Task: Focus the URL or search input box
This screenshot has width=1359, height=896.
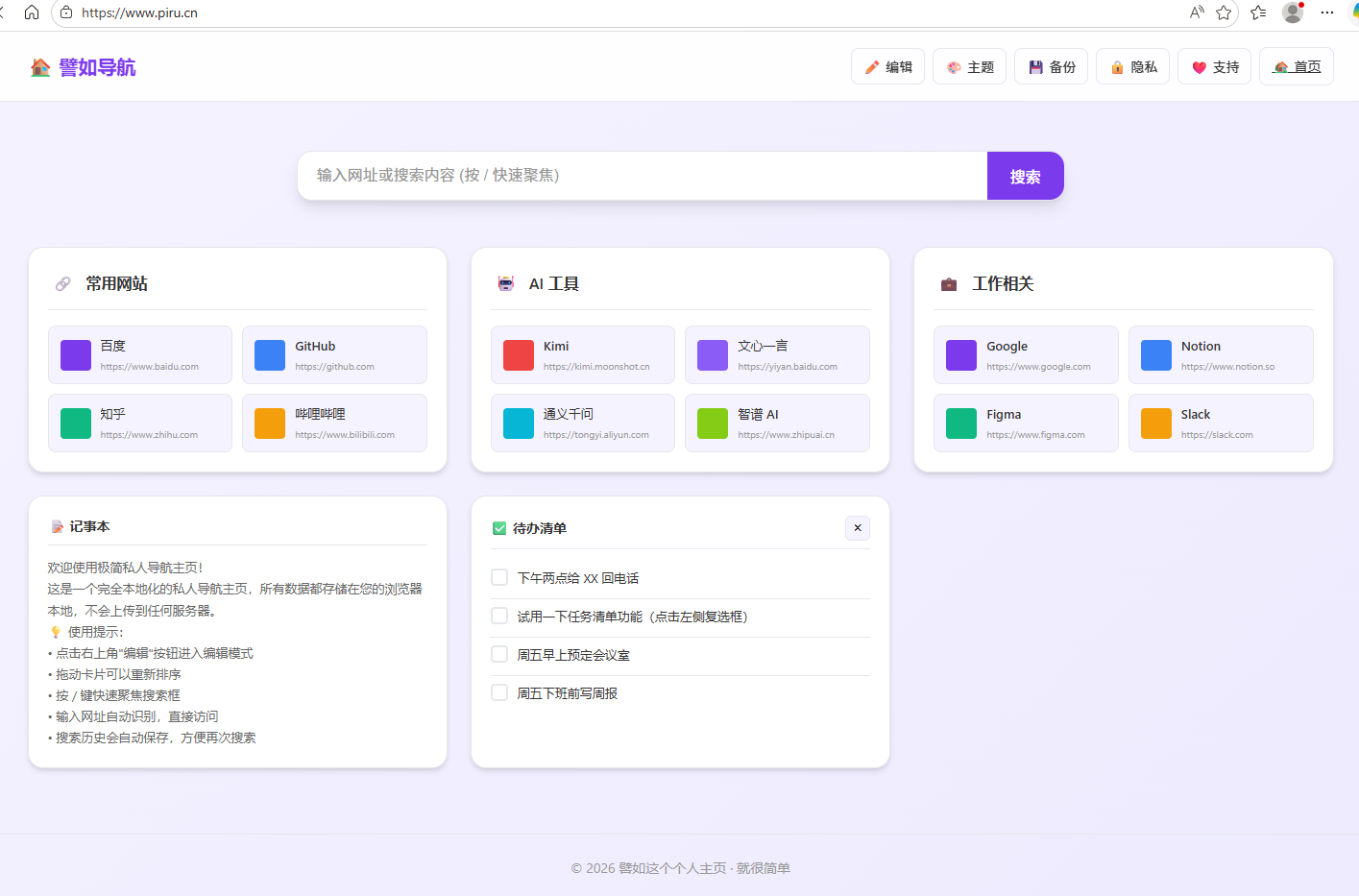Action: (642, 176)
